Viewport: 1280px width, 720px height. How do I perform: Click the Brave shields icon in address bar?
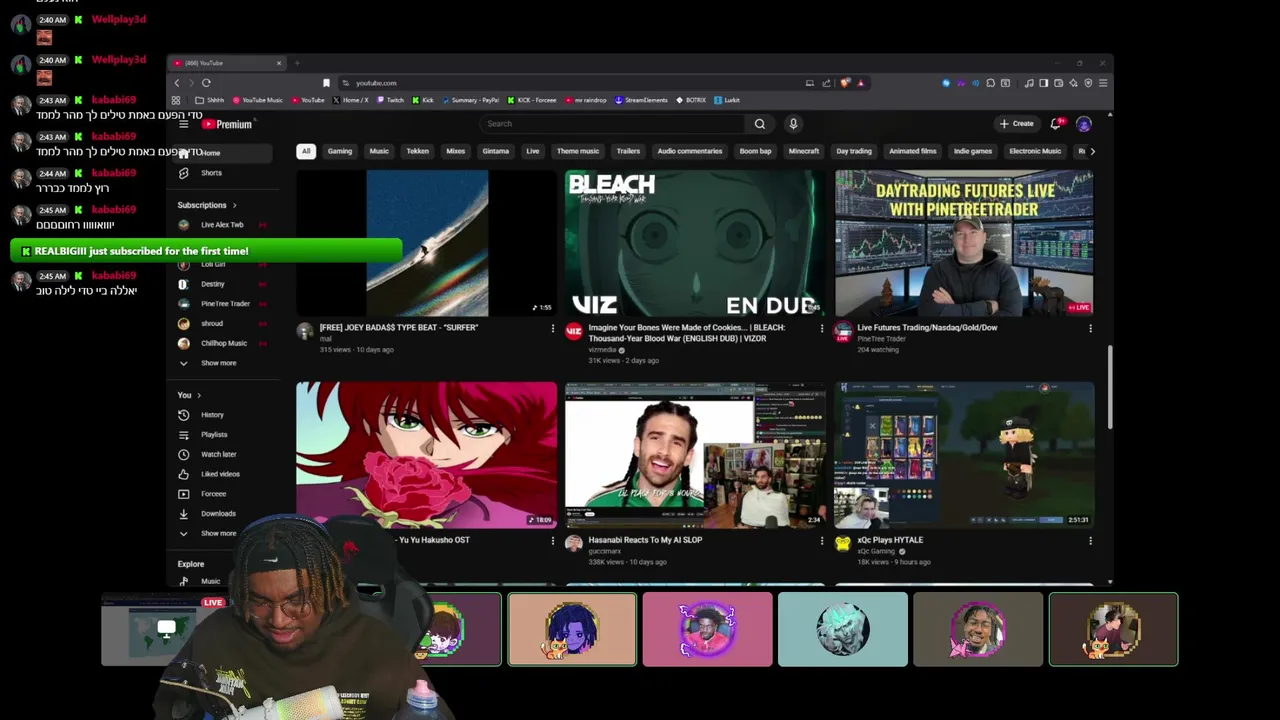coord(847,83)
